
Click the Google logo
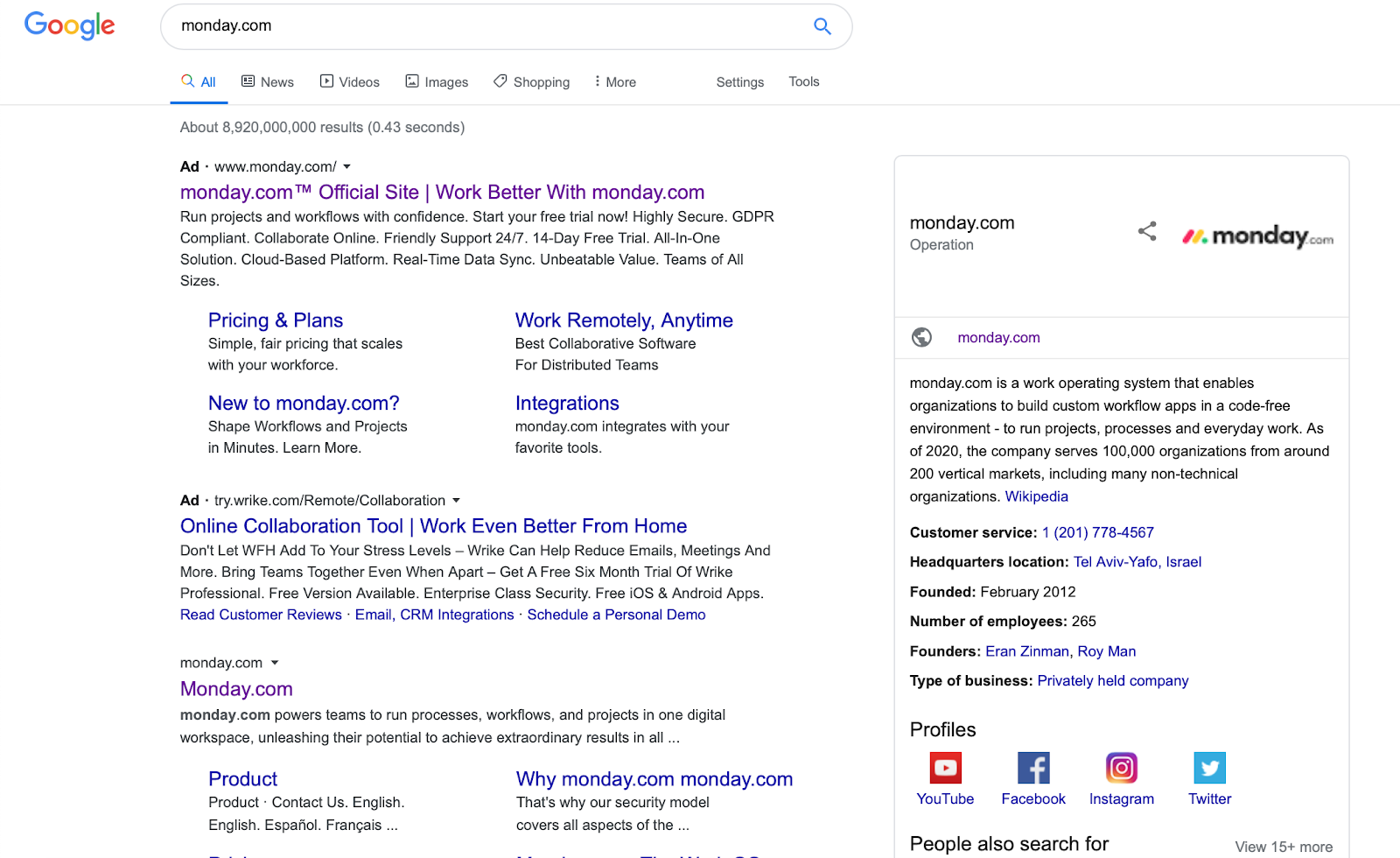tap(69, 25)
